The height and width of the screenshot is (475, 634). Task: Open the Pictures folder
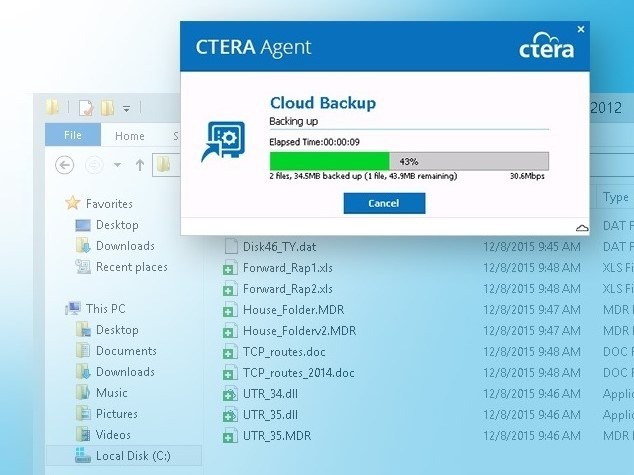coord(117,414)
